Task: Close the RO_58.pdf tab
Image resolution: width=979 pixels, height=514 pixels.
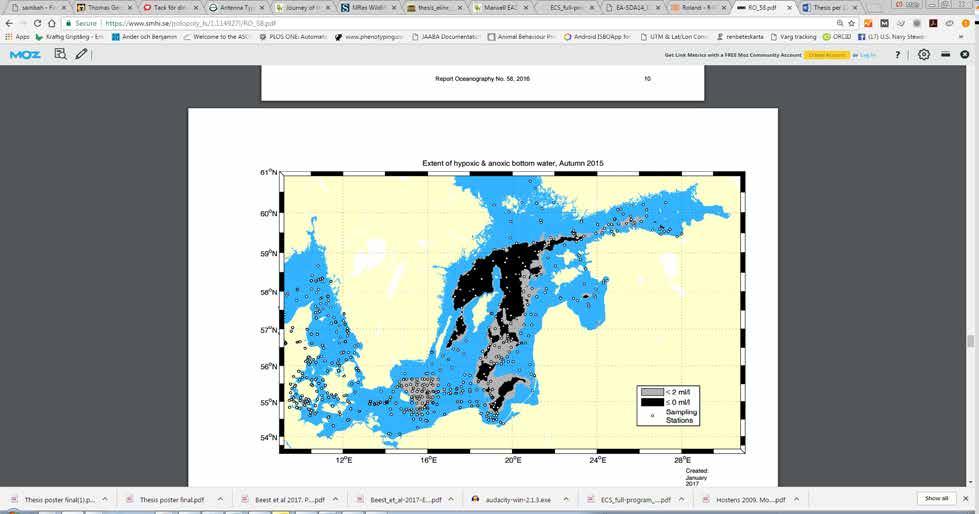Action: click(789, 7)
